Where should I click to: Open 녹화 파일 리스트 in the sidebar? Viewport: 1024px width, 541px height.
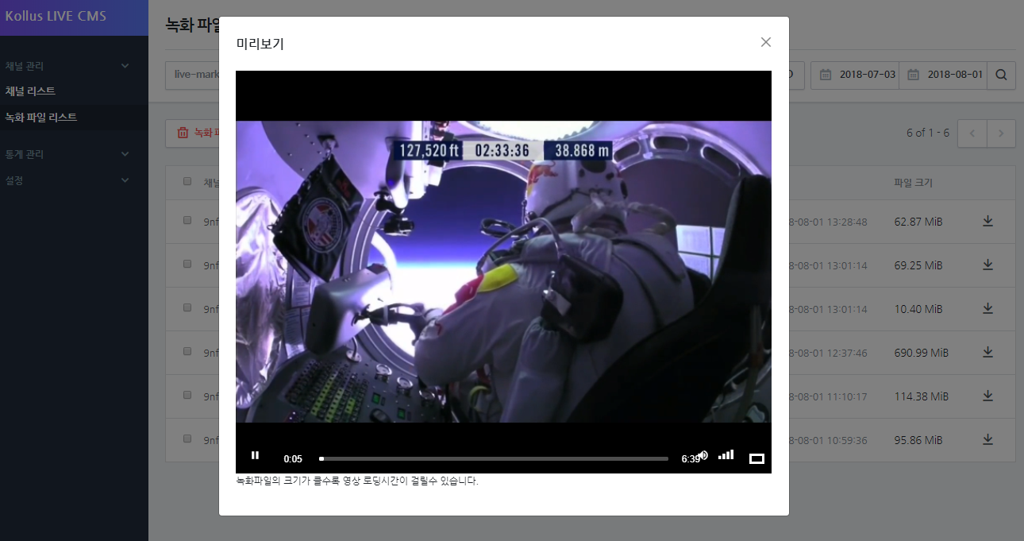point(41,117)
